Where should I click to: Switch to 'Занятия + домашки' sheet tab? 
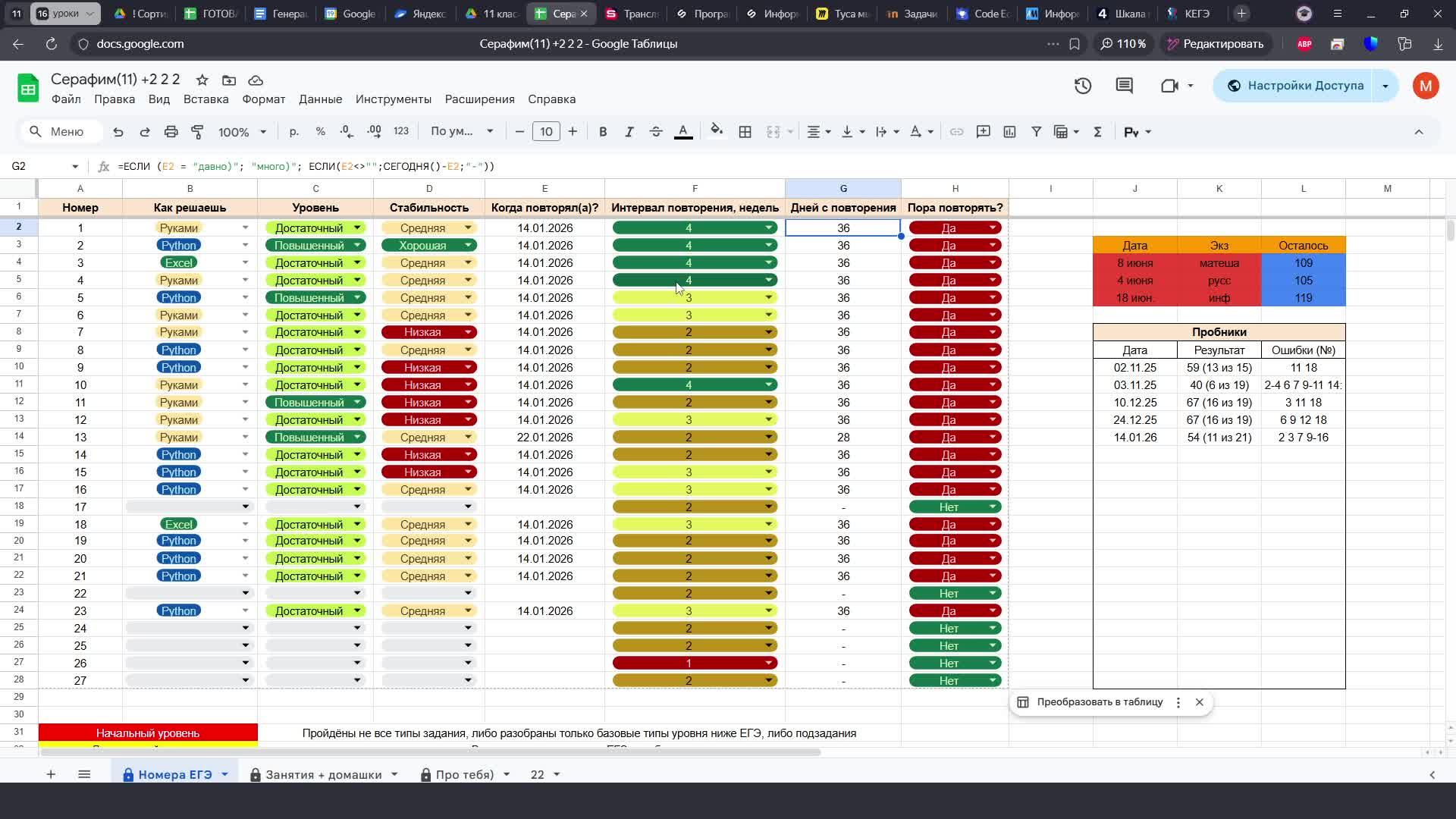(323, 774)
